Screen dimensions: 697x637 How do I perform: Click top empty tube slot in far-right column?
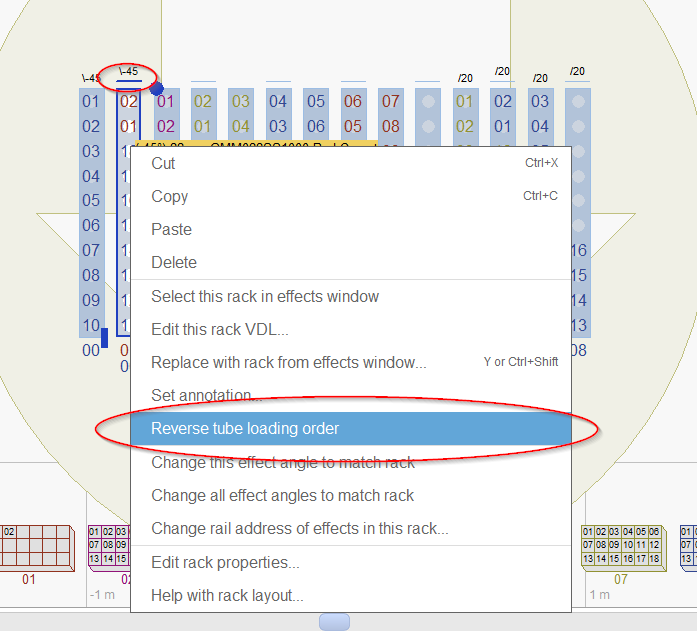click(x=577, y=101)
